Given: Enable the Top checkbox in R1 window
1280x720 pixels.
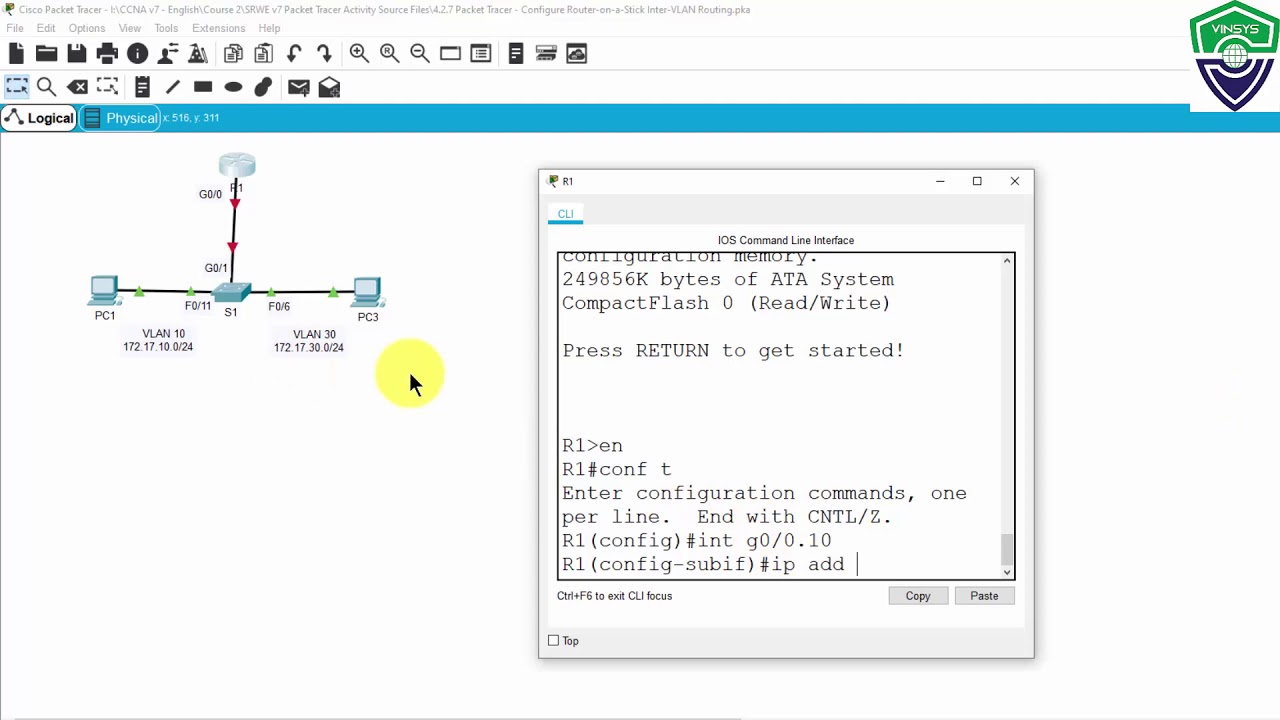Looking at the screenshot, I should click(553, 641).
